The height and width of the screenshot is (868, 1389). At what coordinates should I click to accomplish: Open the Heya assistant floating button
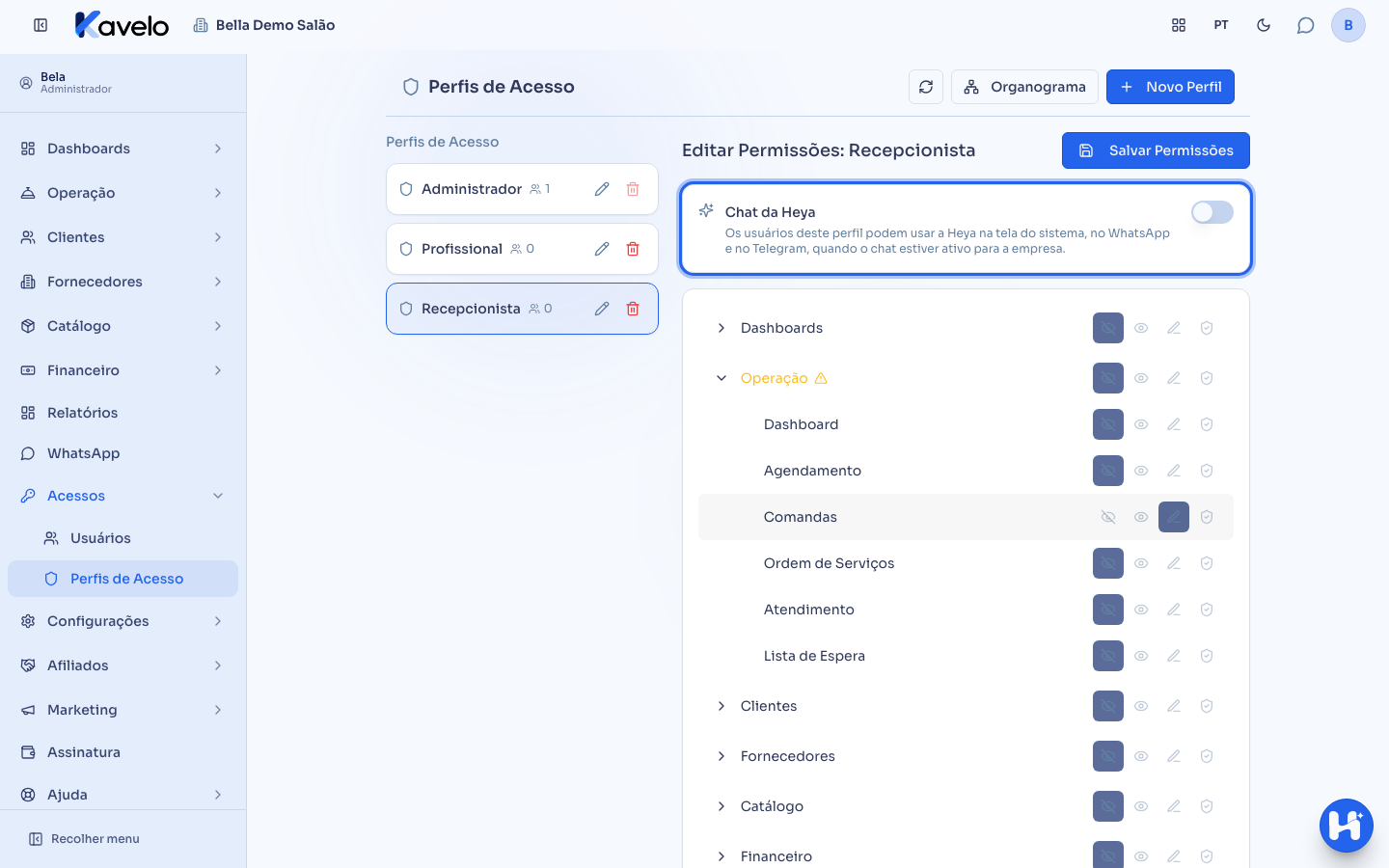click(1347, 826)
